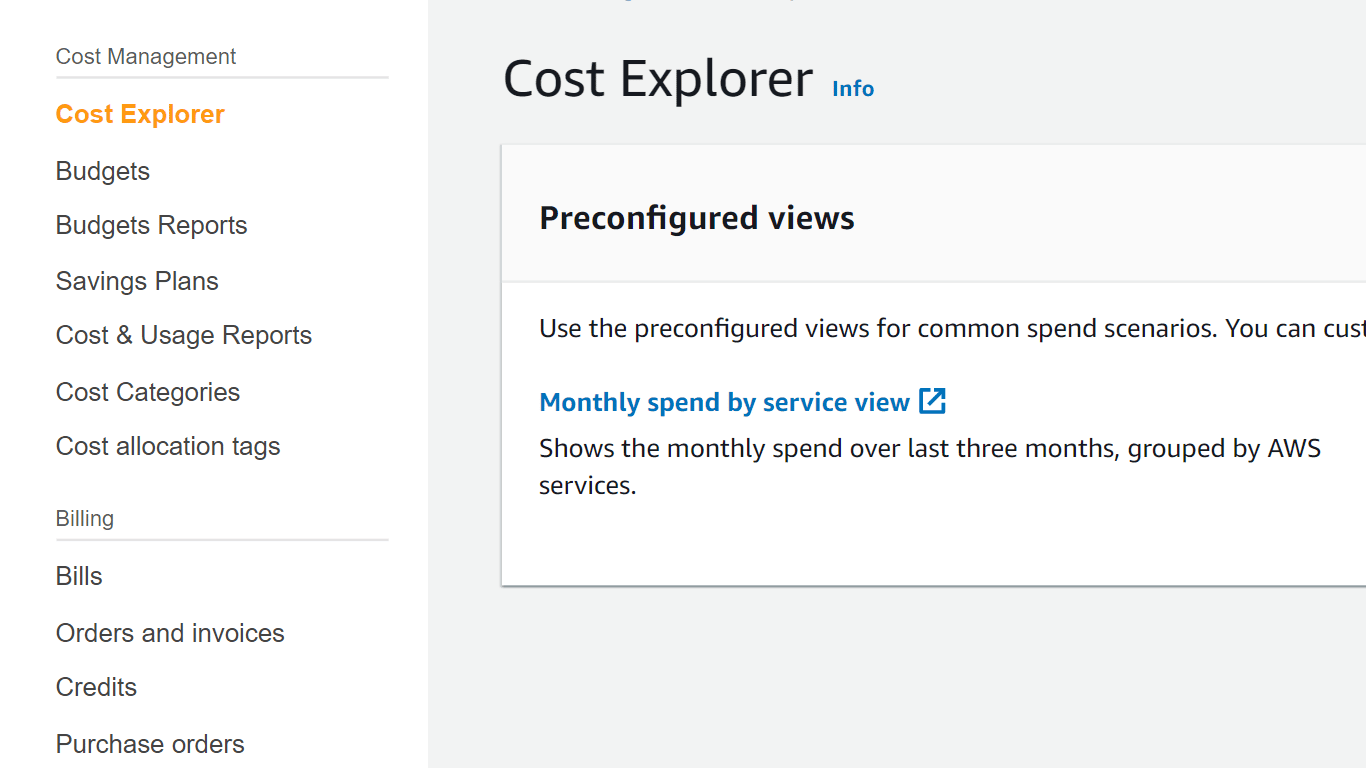Click the Preconfigured views panel title
The width and height of the screenshot is (1366, 768).
click(696, 217)
